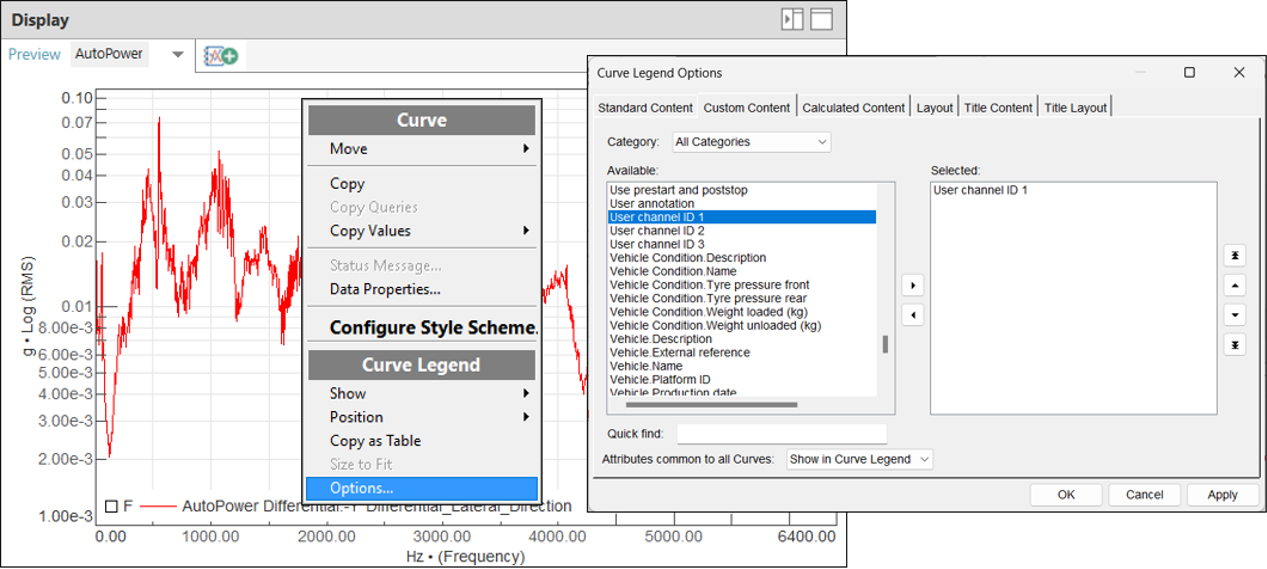
Task: Click the single panel layout icon
Action: coord(821,20)
